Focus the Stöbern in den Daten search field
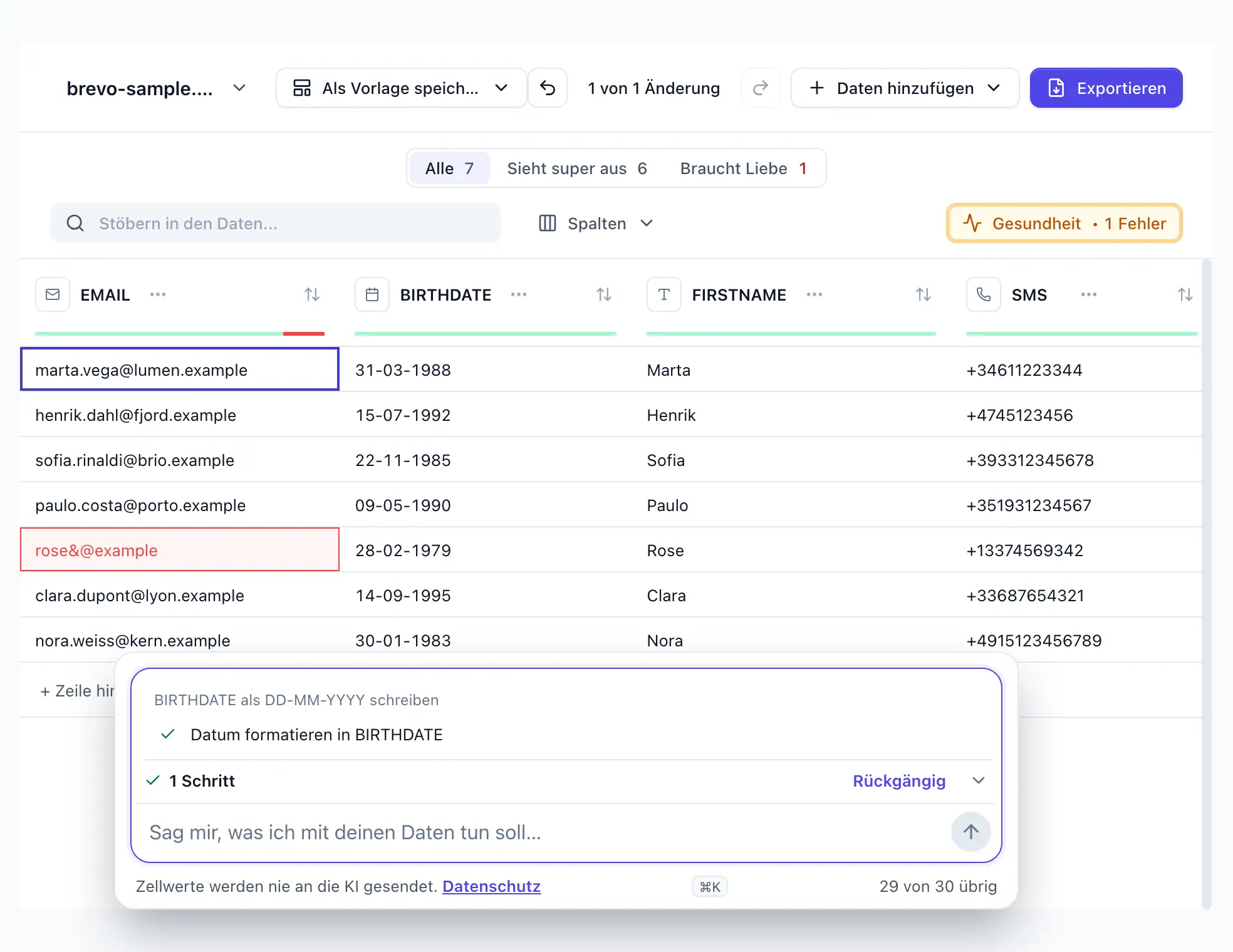The height and width of the screenshot is (952, 1233). (276, 224)
